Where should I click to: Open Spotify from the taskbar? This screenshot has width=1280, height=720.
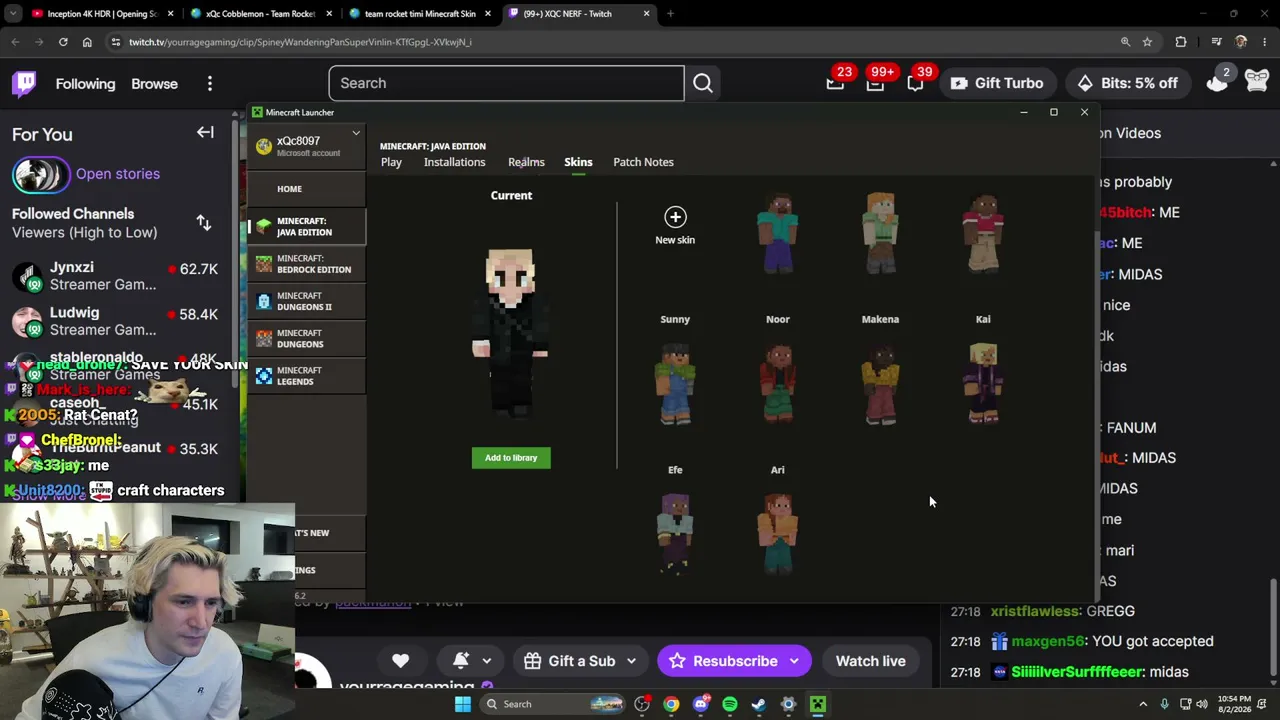[x=729, y=704]
